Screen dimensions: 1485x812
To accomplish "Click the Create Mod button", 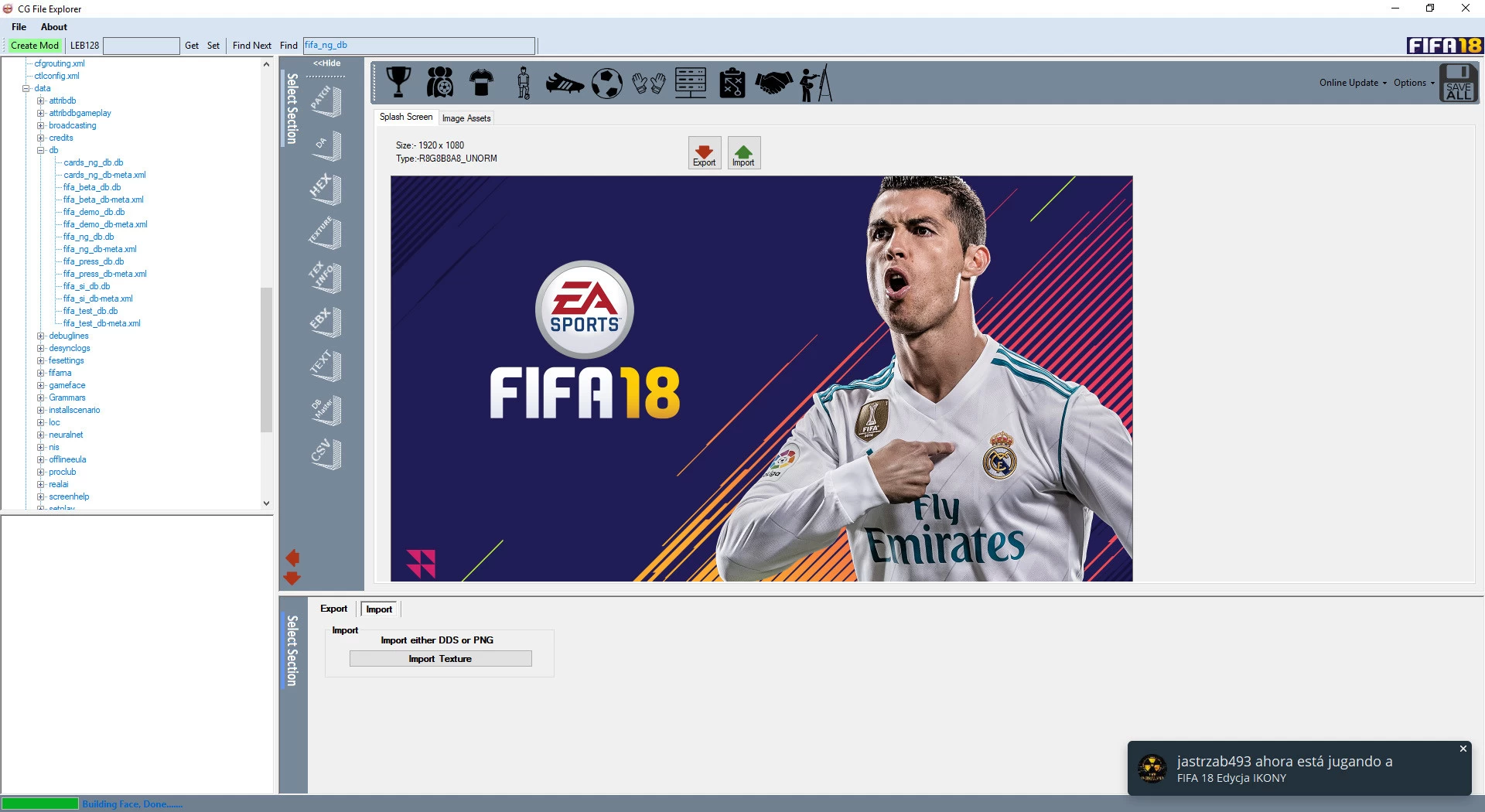I will pos(35,46).
